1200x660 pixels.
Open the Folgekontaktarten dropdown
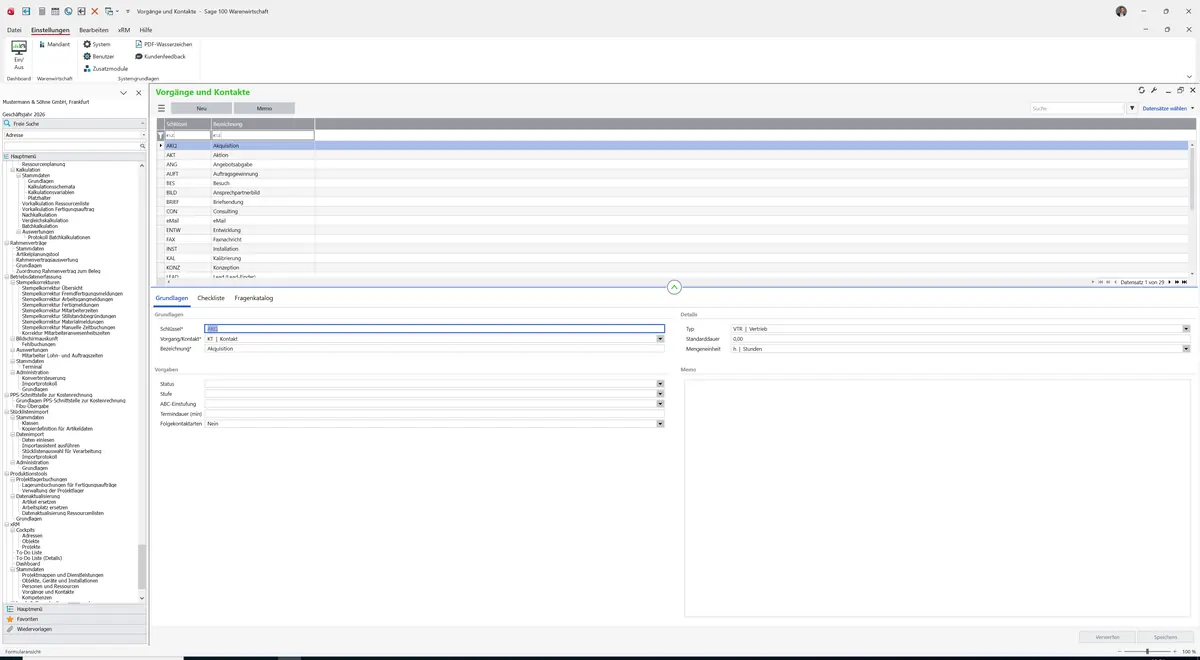point(660,424)
